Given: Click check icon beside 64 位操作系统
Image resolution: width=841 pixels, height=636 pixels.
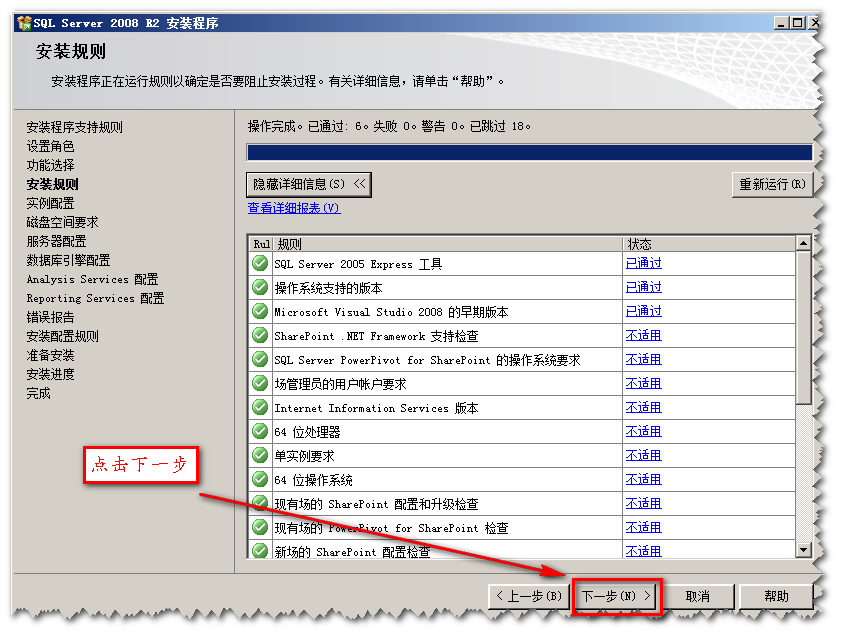Looking at the screenshot, I should (x=260, y=479).
